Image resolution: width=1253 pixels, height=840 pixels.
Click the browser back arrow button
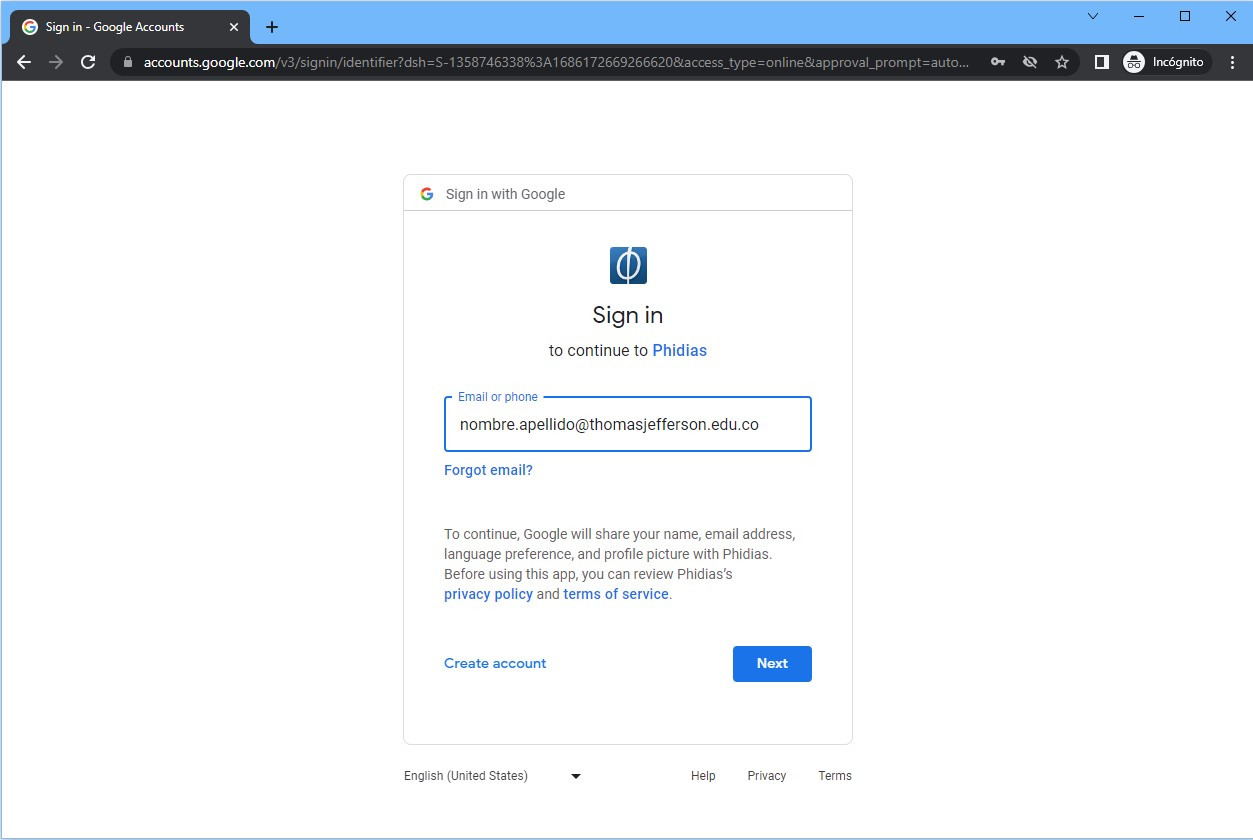point(25,62)
